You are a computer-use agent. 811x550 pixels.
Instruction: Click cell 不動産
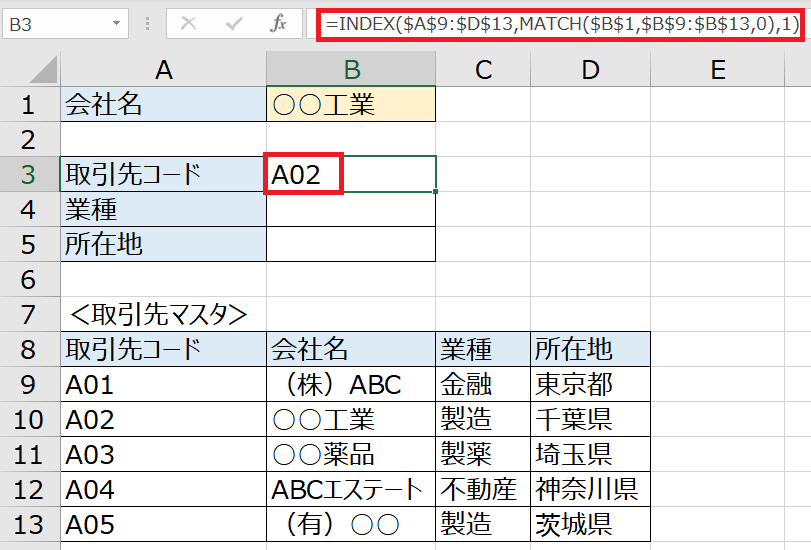point(483,489)
